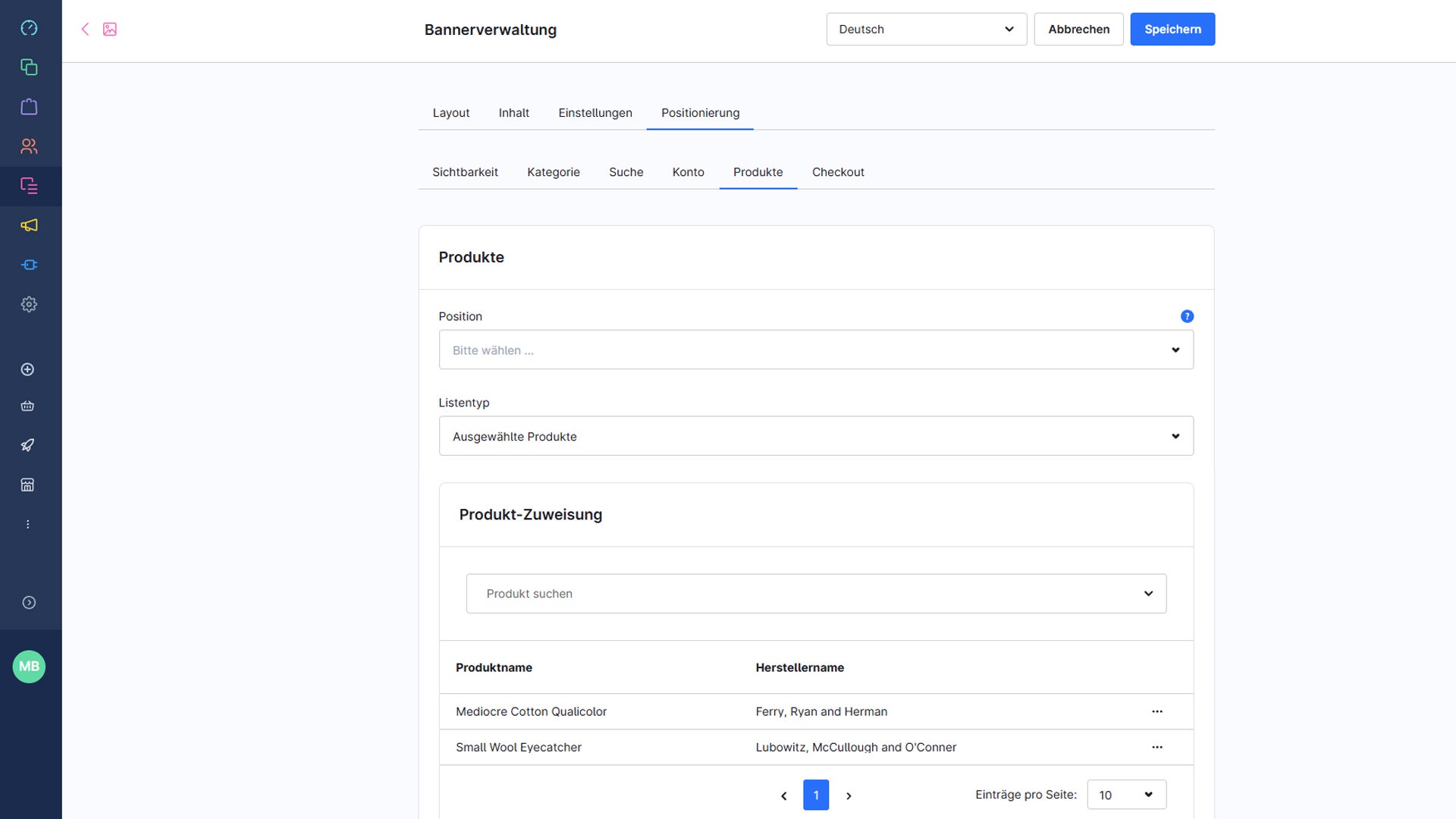This screenshot has width=1456, height=819.
Task: Click the Customers sidebar icon
Action: coord(29,146)
